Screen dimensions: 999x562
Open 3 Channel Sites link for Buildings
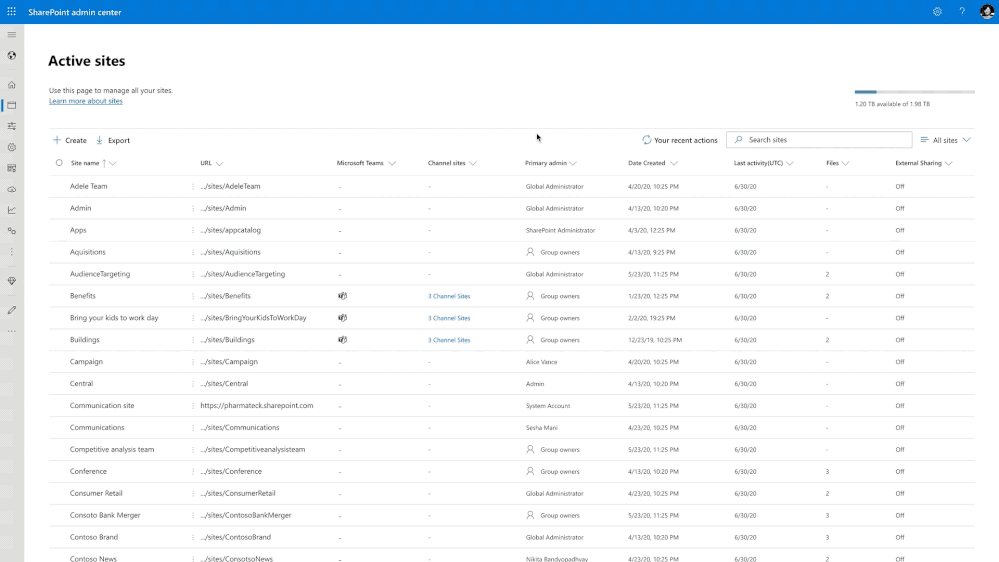point(449,340)
